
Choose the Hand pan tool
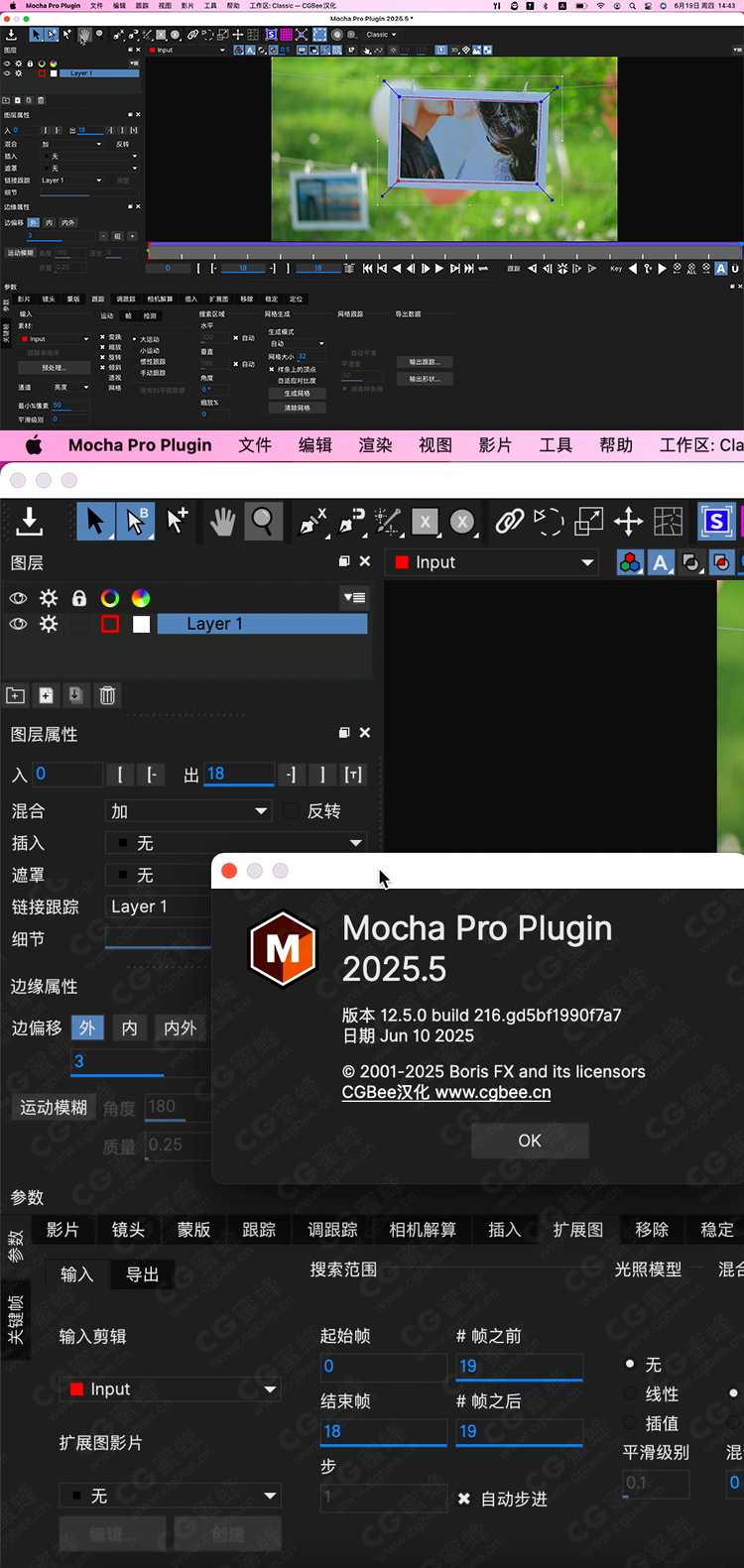pos(222,521)
